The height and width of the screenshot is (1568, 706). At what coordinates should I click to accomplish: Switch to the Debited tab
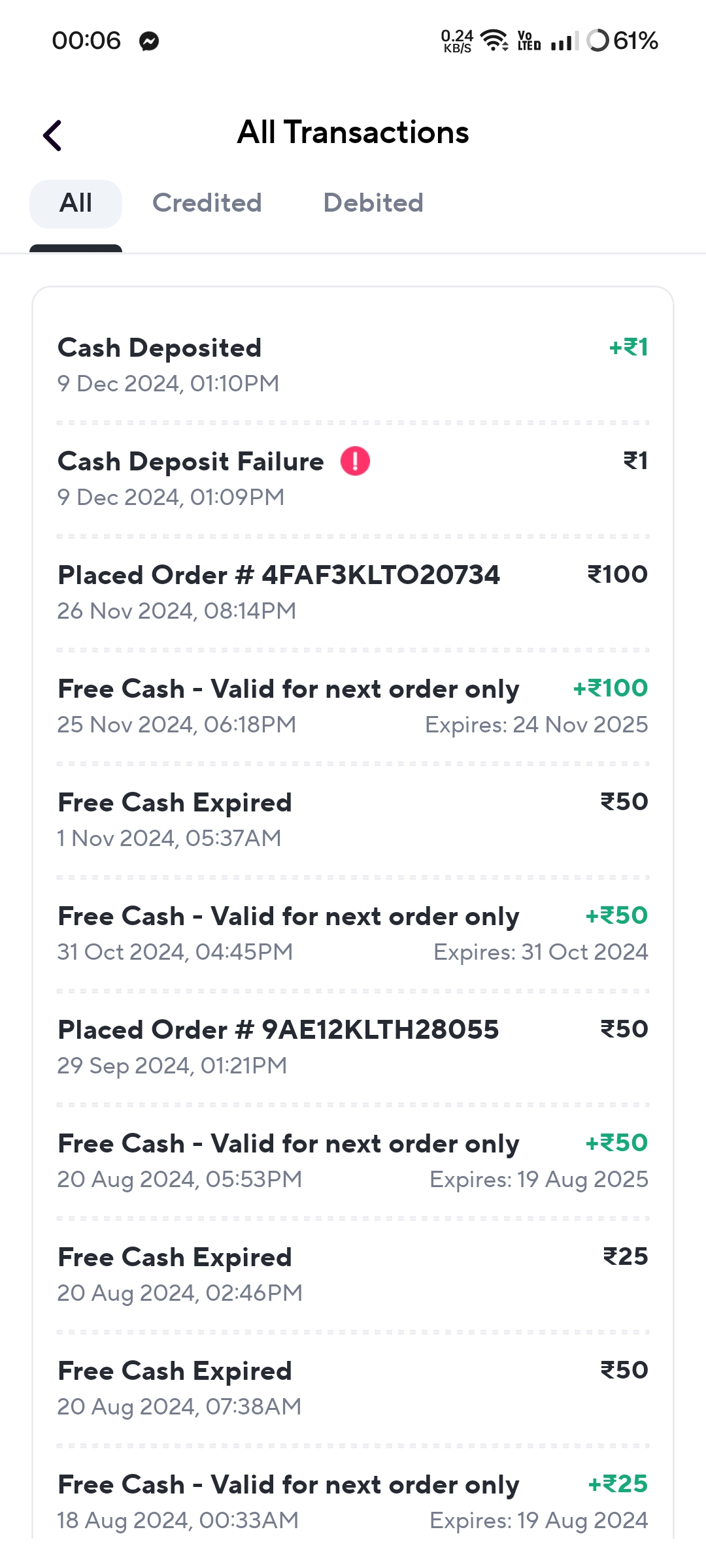point(373,203)
